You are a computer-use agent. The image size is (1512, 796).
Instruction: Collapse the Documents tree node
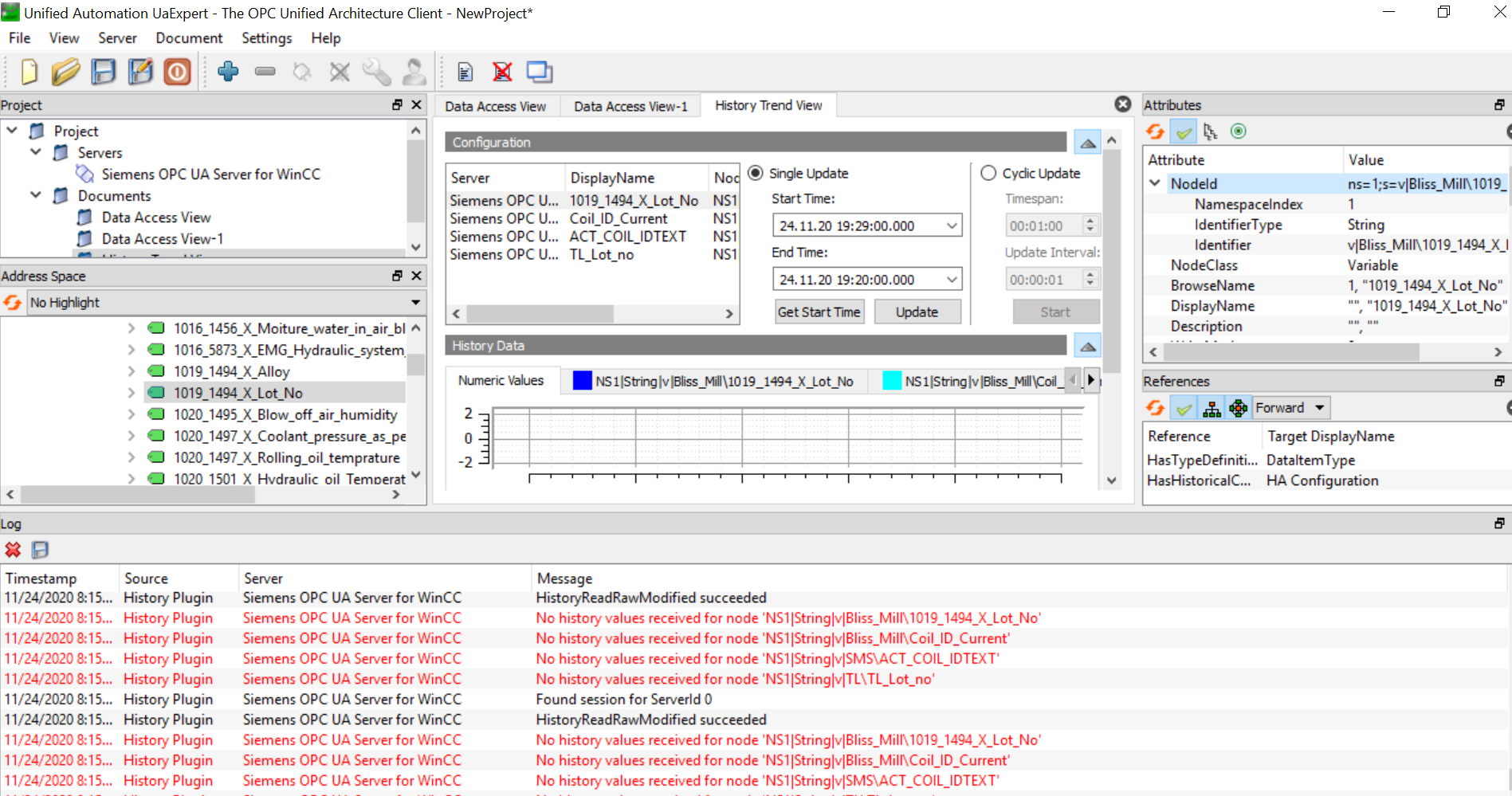click(x=36, y=194)
